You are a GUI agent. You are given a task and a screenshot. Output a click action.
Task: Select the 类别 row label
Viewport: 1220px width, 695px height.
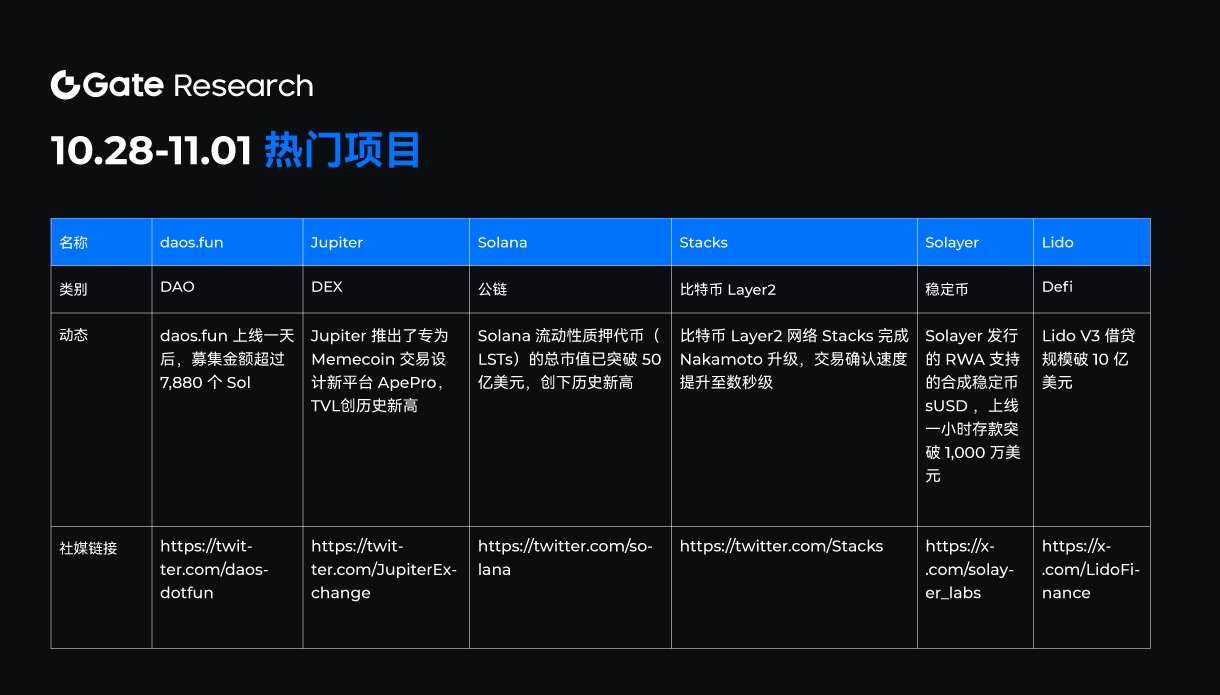click(71, 287)
